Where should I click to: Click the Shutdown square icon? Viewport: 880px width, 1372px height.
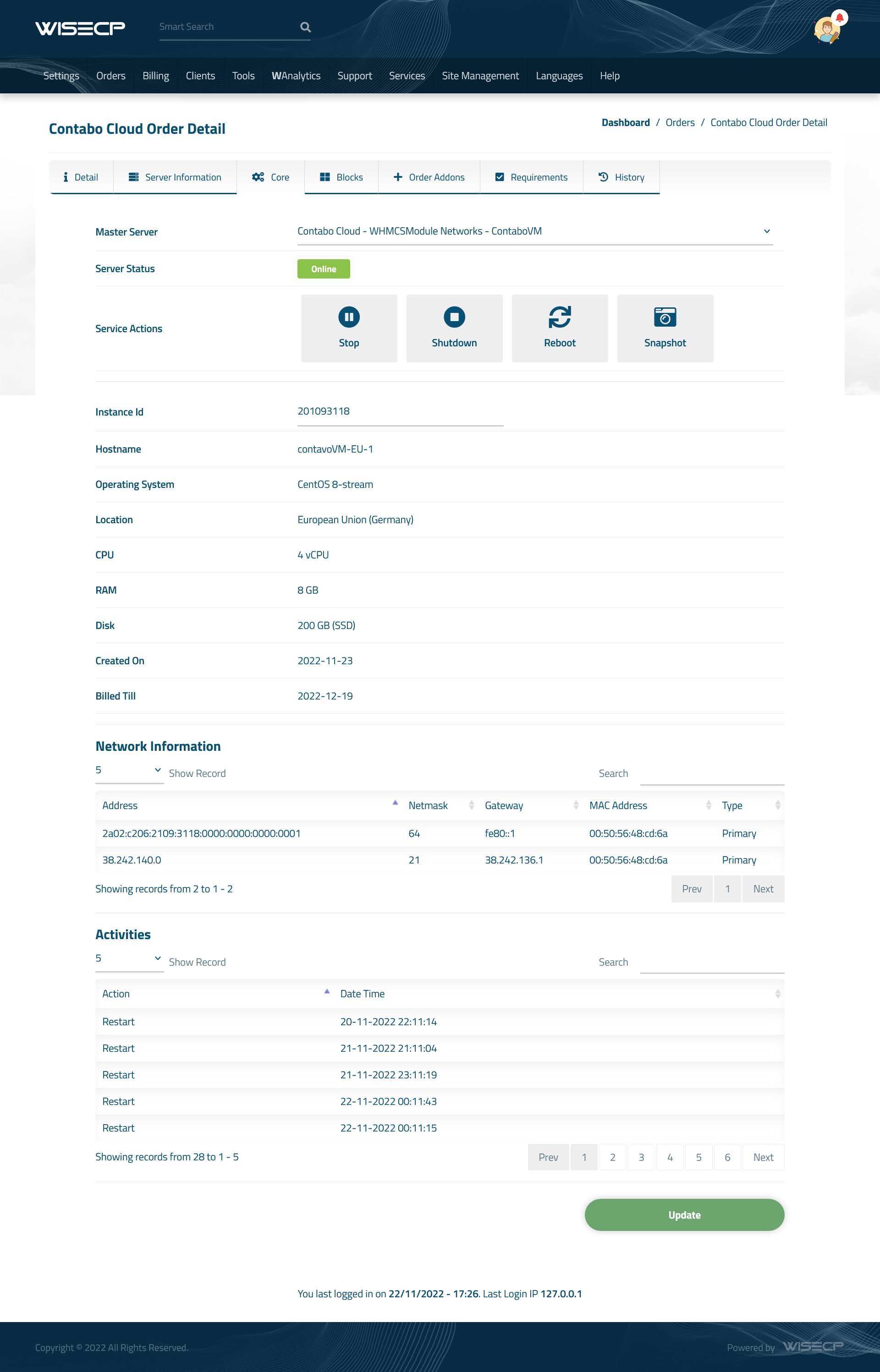(x=454, y=317)
